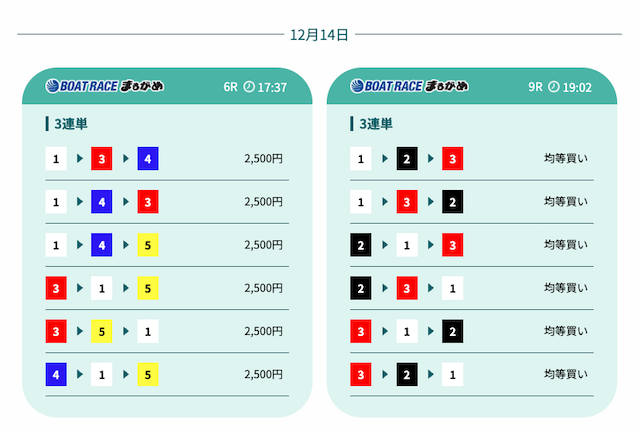This screenshot has height=434, width=640.
Task: Pick the red 3 square in 9R last row
Action: (362, 375)
